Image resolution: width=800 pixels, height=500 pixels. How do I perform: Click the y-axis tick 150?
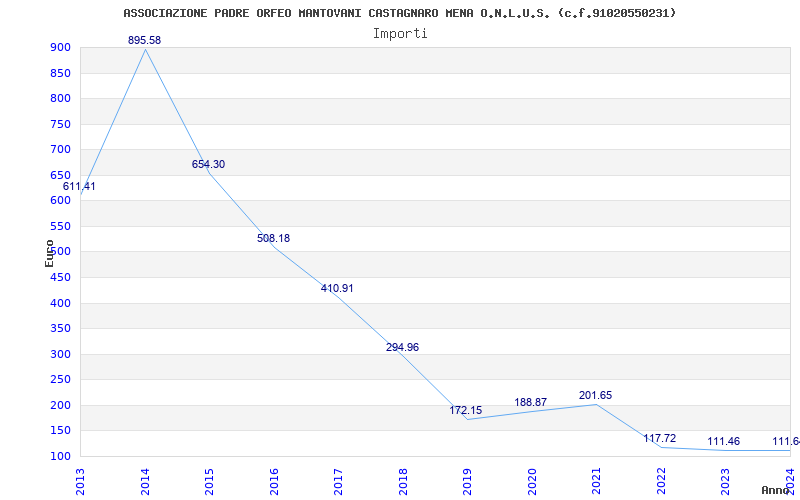(60, 431)
